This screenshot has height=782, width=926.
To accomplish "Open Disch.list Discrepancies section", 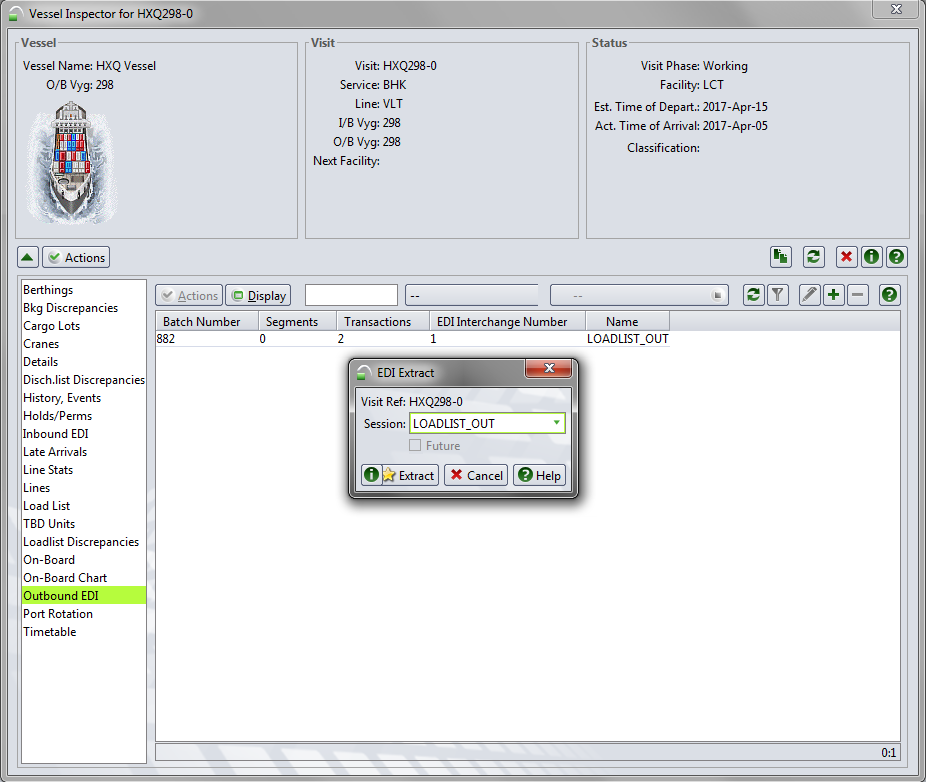I will 84,380.
